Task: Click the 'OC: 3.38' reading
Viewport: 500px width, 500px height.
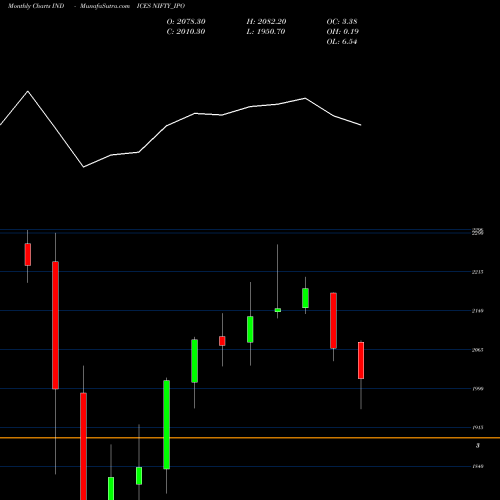Action: point(342,22)
